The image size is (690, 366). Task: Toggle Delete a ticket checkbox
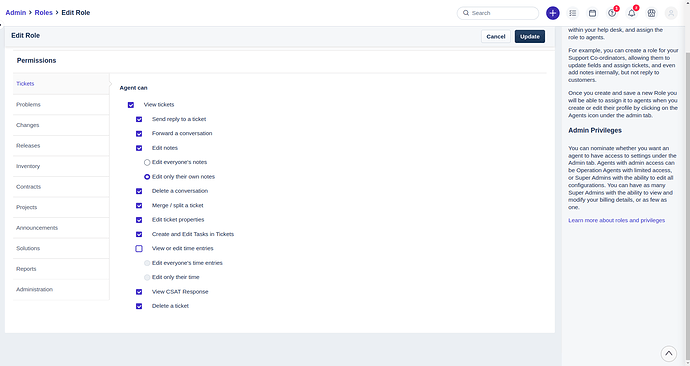pos(139,306)
